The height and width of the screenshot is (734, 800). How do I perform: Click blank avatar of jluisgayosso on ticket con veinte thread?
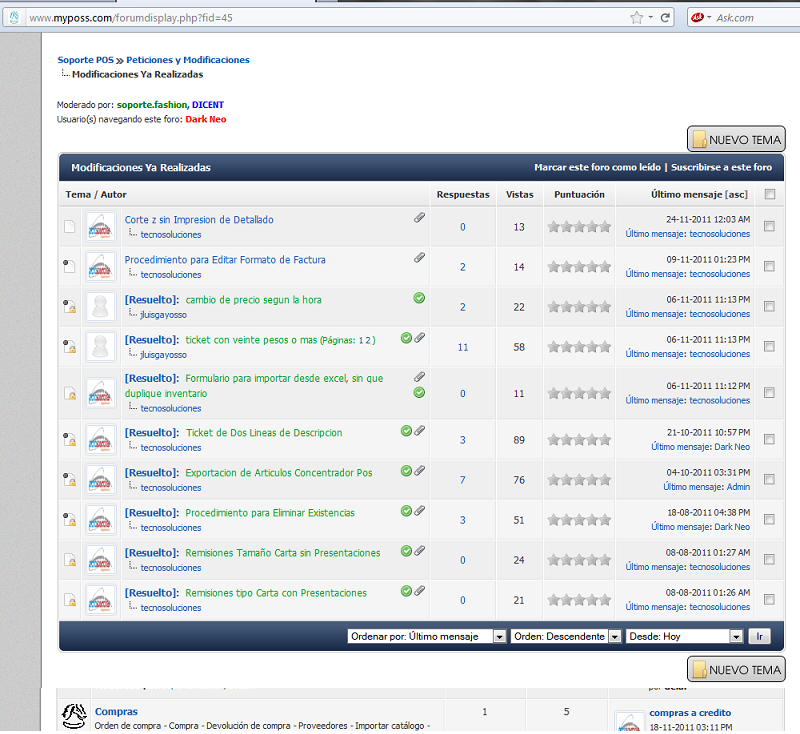click(x=100, y=347)
